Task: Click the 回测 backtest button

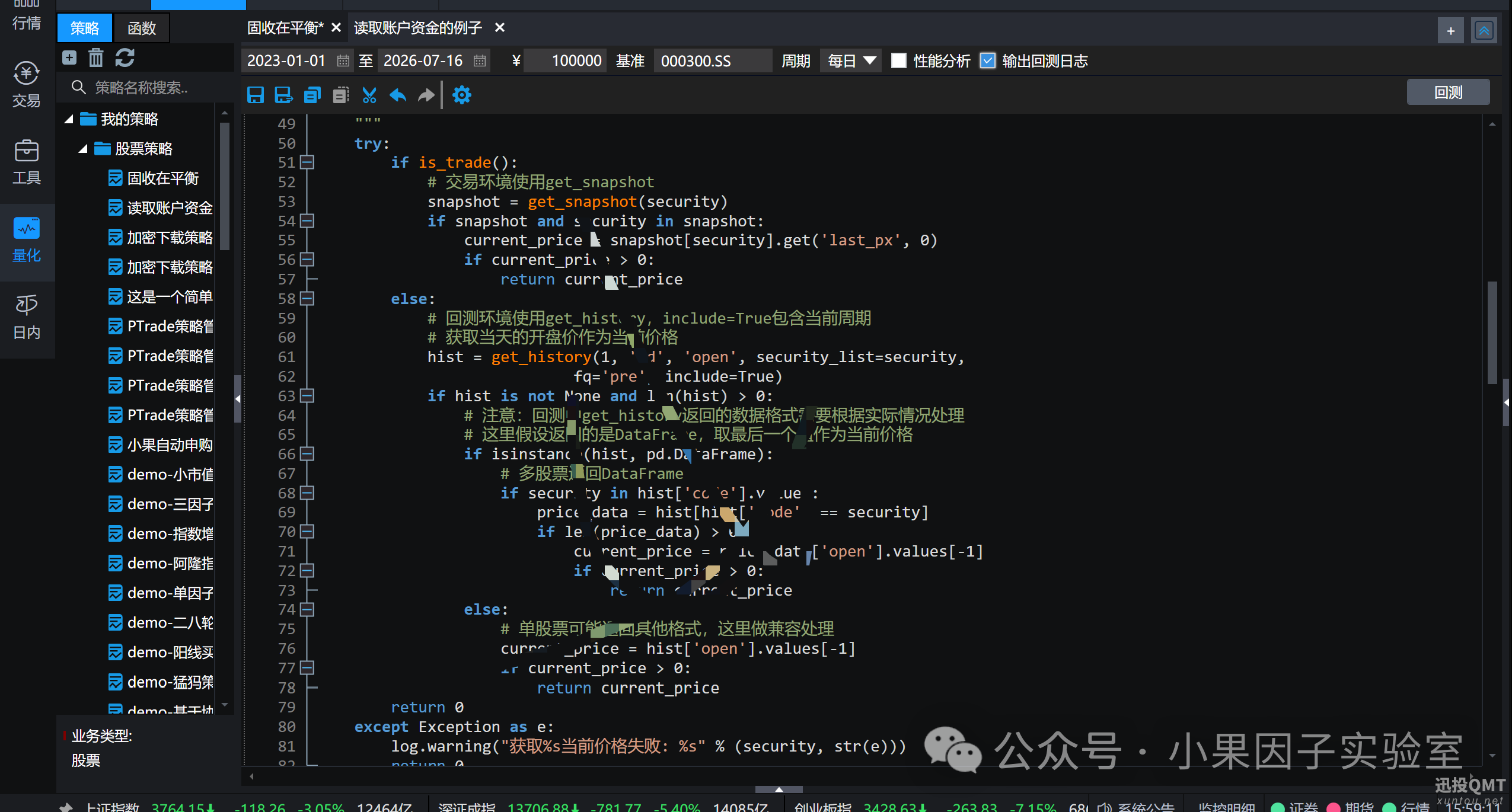Action: [1448, 92]
